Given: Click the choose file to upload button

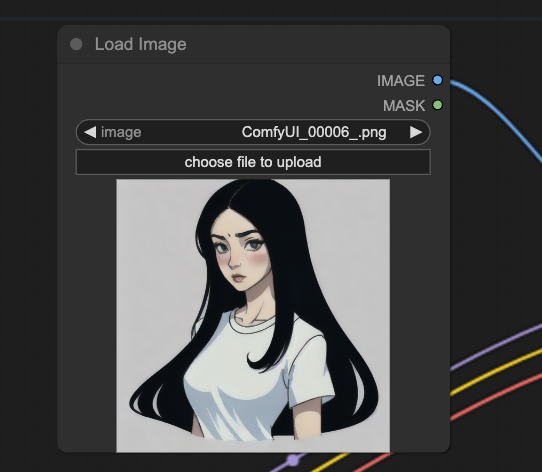Looking at the screenshot, I should coord(253,162).
